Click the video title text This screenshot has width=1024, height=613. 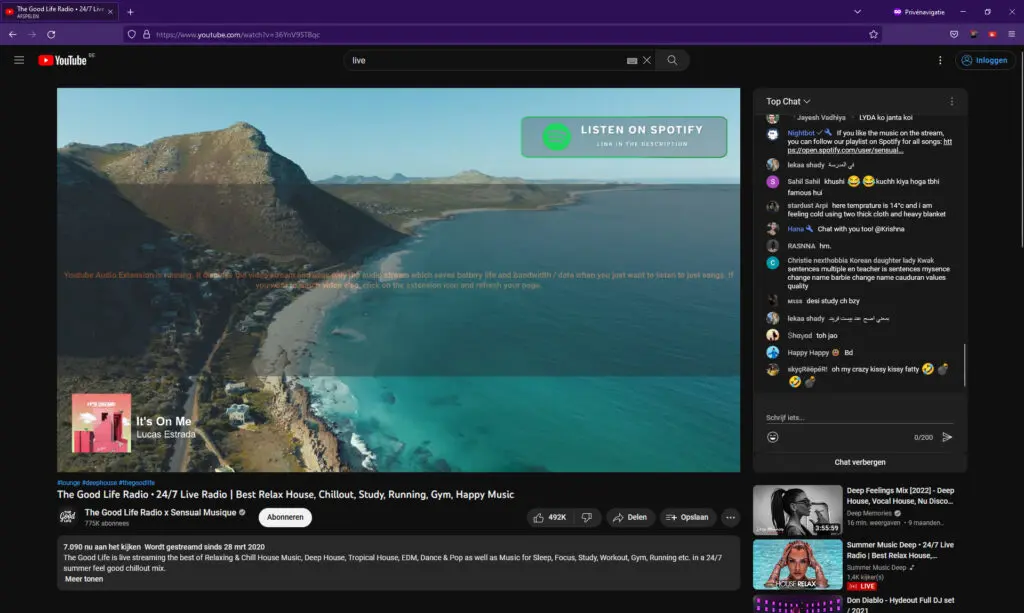click(285, 495)
